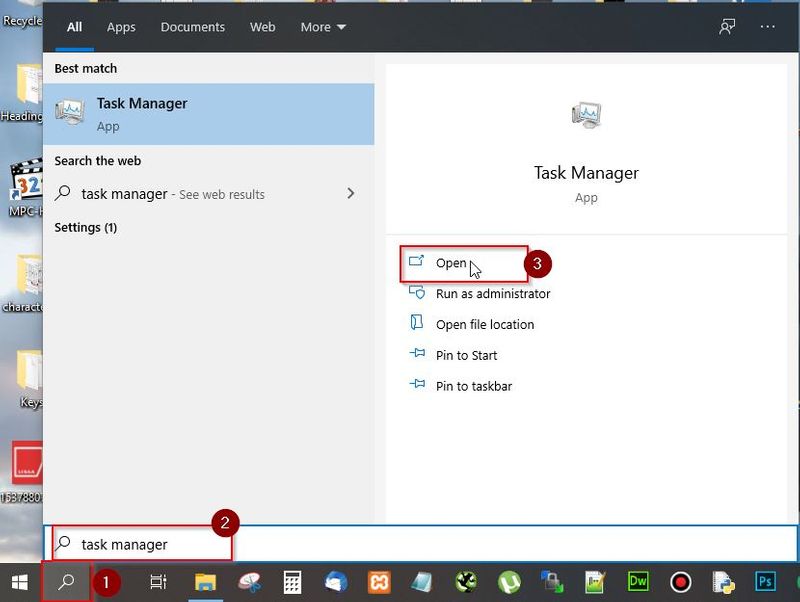
Task: Open Photoshop from the taskbar
Action: click(765, 582)
